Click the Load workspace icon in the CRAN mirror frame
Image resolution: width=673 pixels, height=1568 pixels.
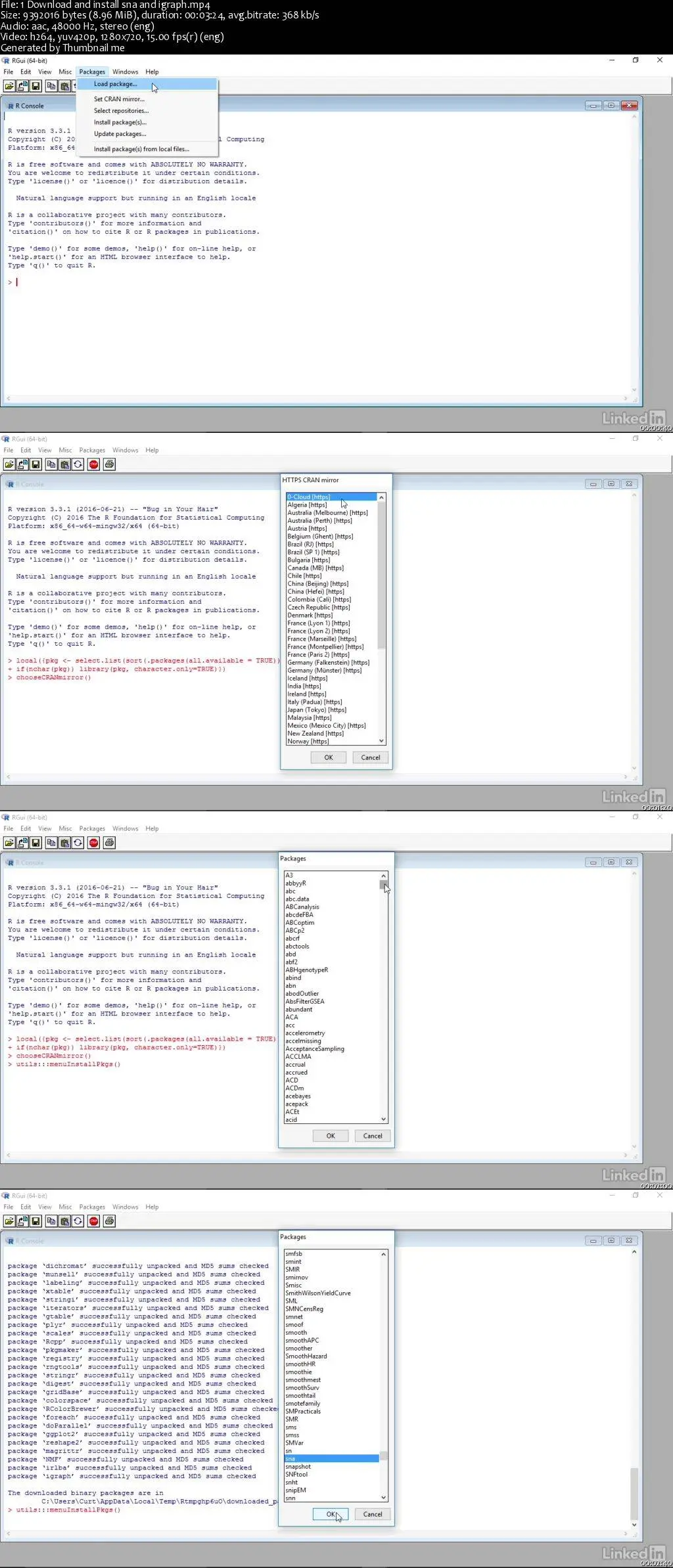point(22,464)
